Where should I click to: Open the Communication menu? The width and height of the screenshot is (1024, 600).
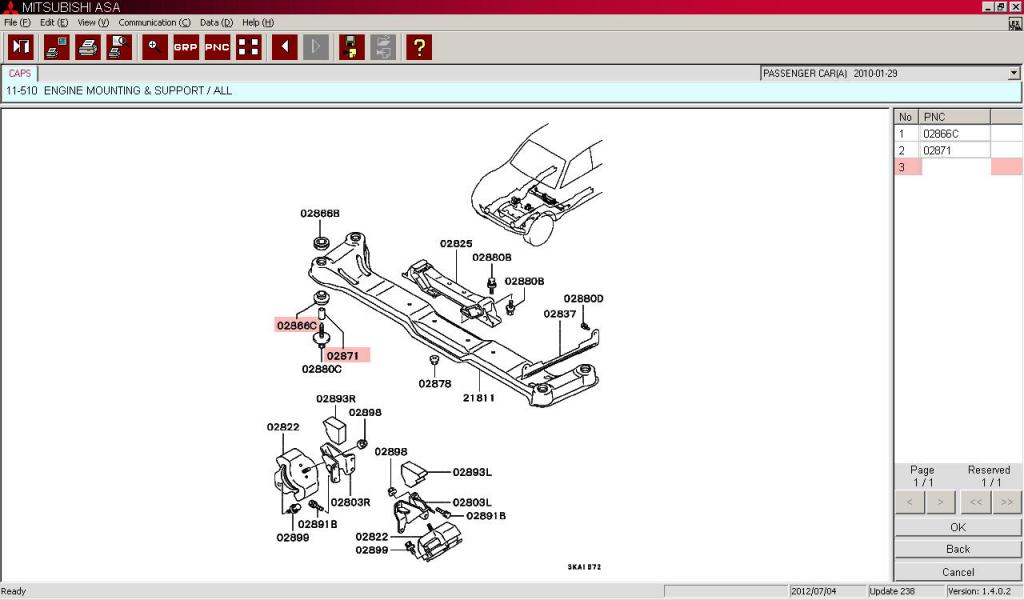(x=154, y=22)
